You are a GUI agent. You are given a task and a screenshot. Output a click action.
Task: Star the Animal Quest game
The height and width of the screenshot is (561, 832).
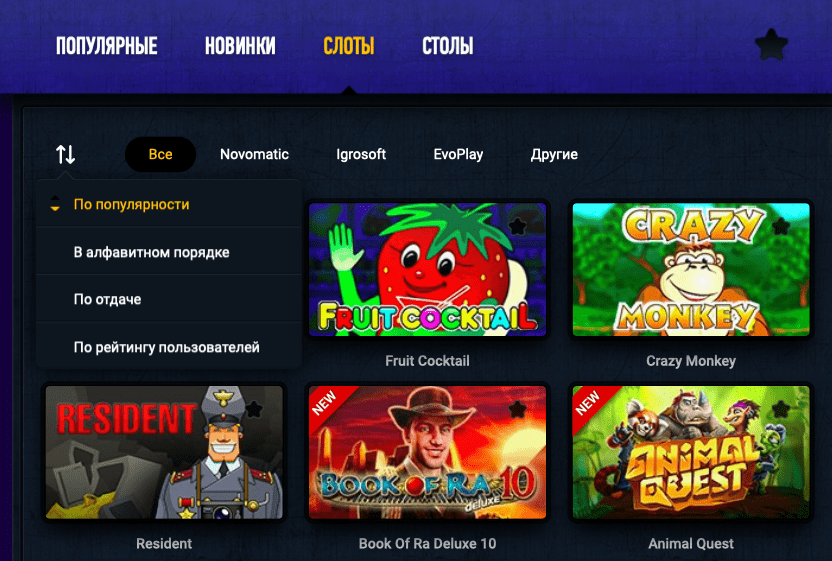click(x=781, y=409)
